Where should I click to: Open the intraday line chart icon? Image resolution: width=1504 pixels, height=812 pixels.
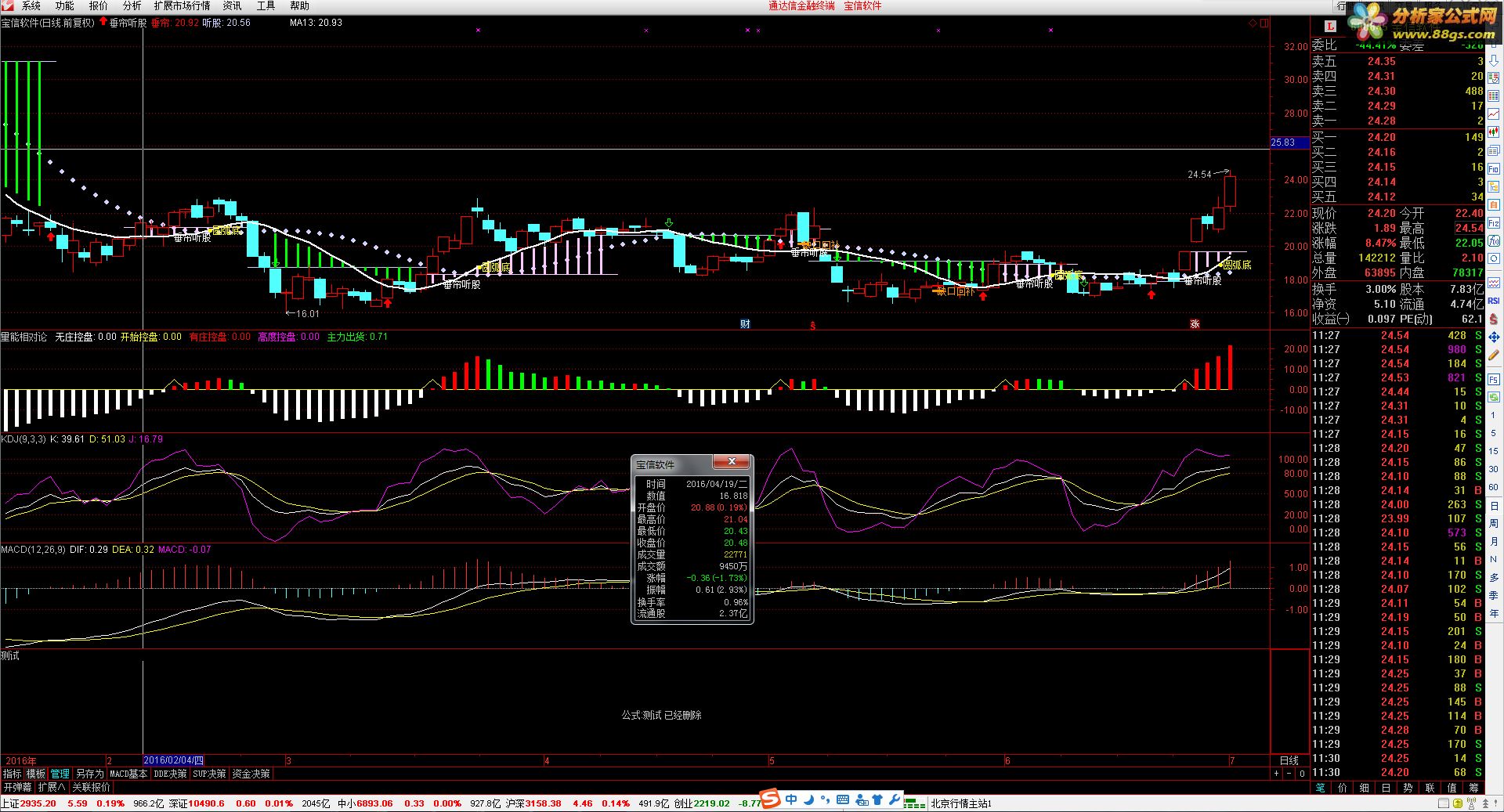1494,113
